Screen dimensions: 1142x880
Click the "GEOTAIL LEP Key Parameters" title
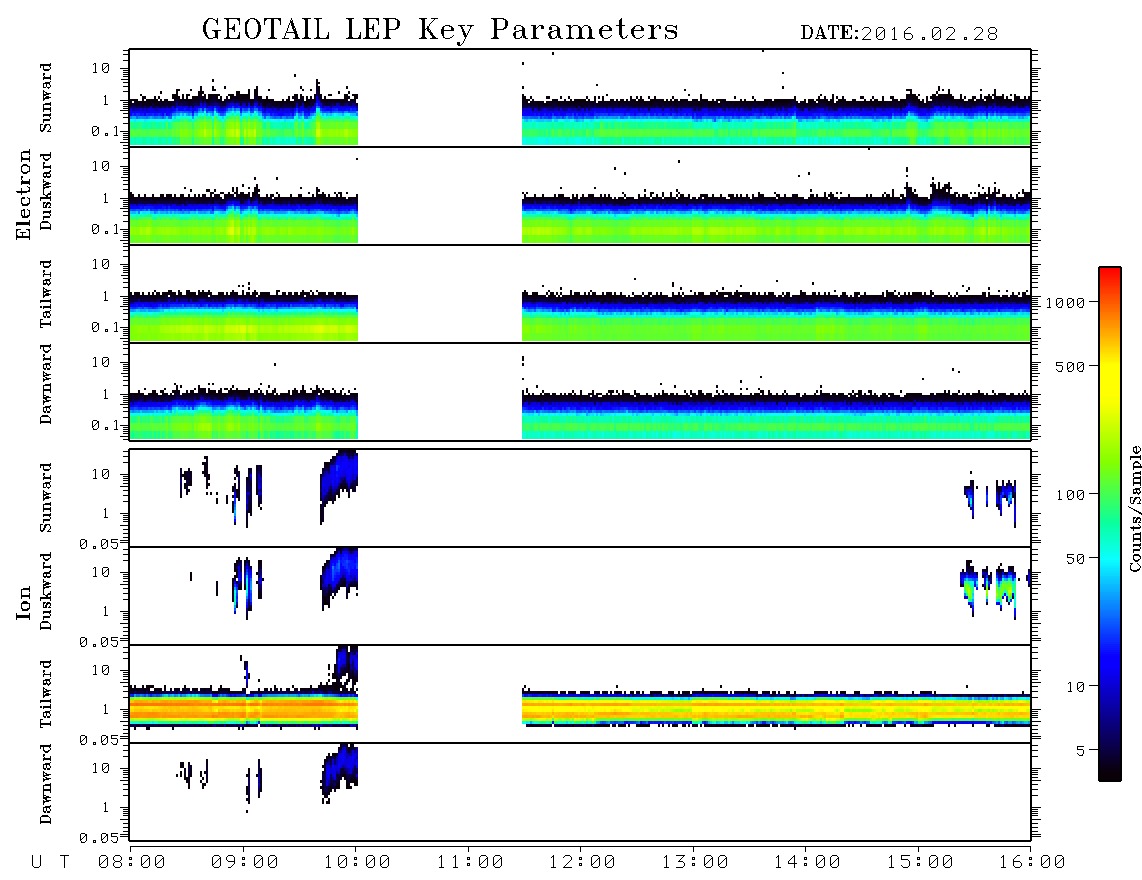[x=440, y=30]
